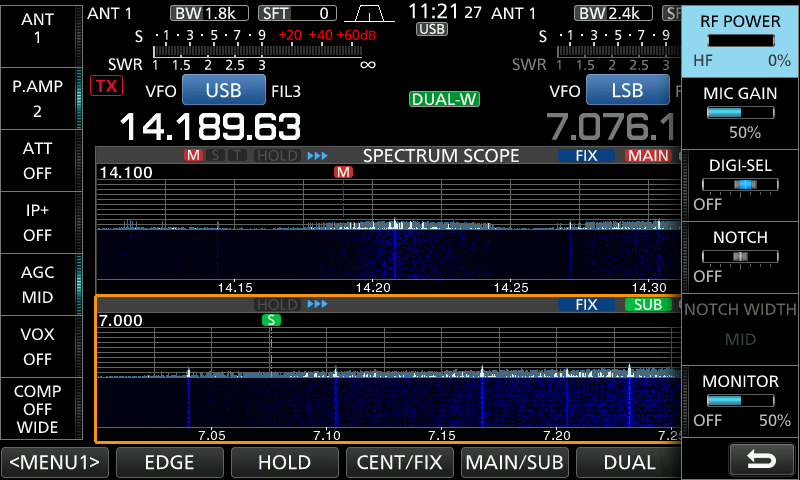Change the AGC MID setting
Image resolution: width=800 pixels, height=480 pixels.
point(38,284)
